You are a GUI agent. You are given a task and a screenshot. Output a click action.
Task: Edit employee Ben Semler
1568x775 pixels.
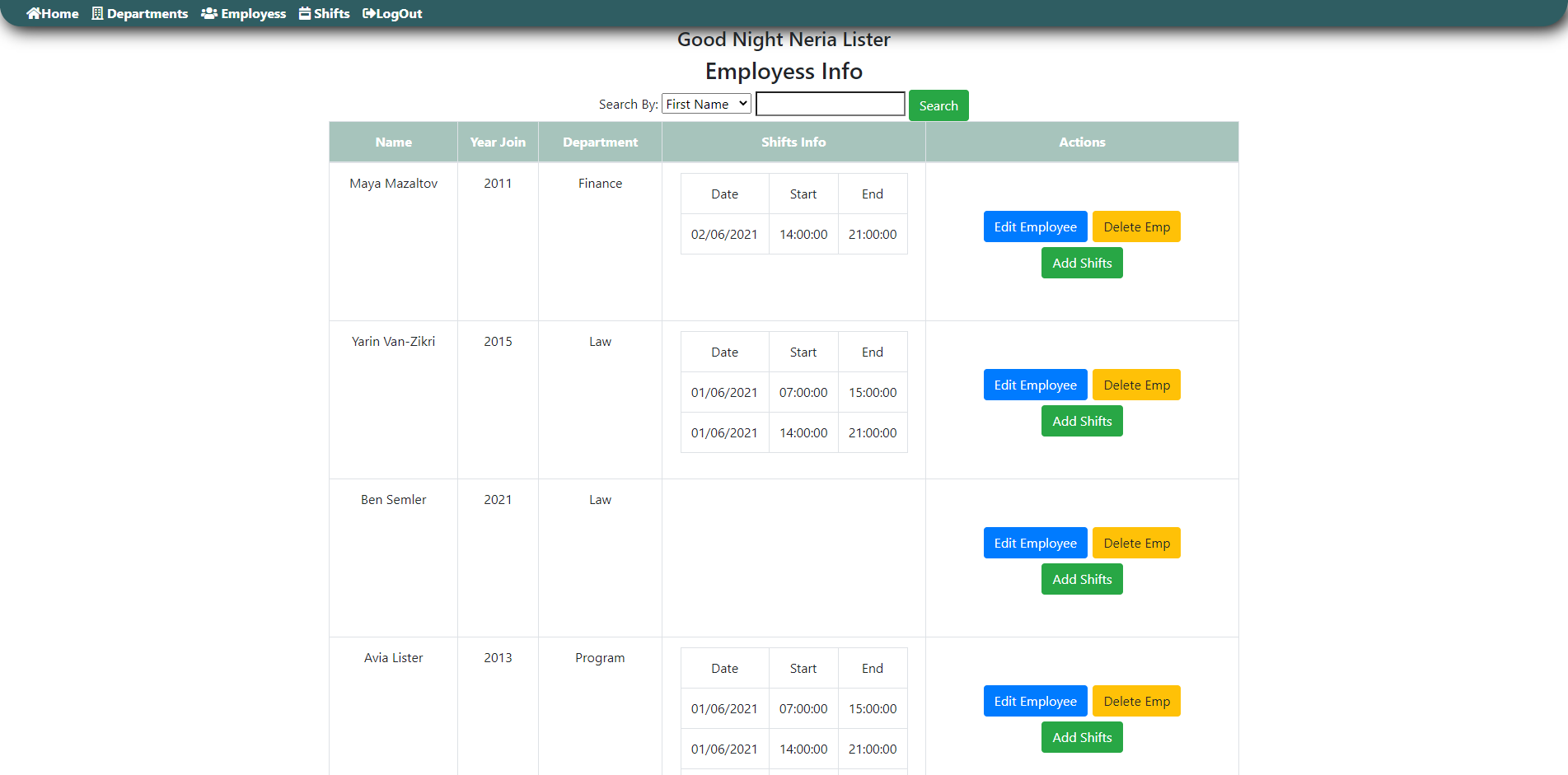1036,543
